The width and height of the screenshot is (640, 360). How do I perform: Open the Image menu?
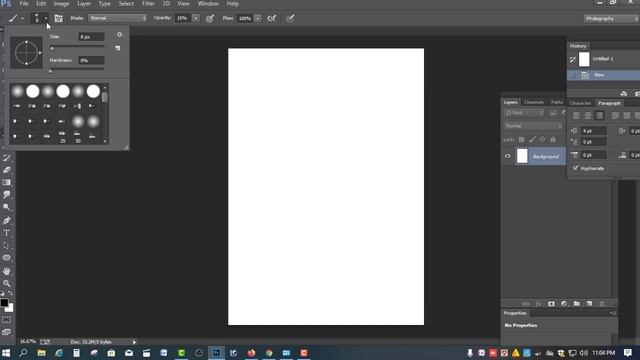(x=61, y=4)
